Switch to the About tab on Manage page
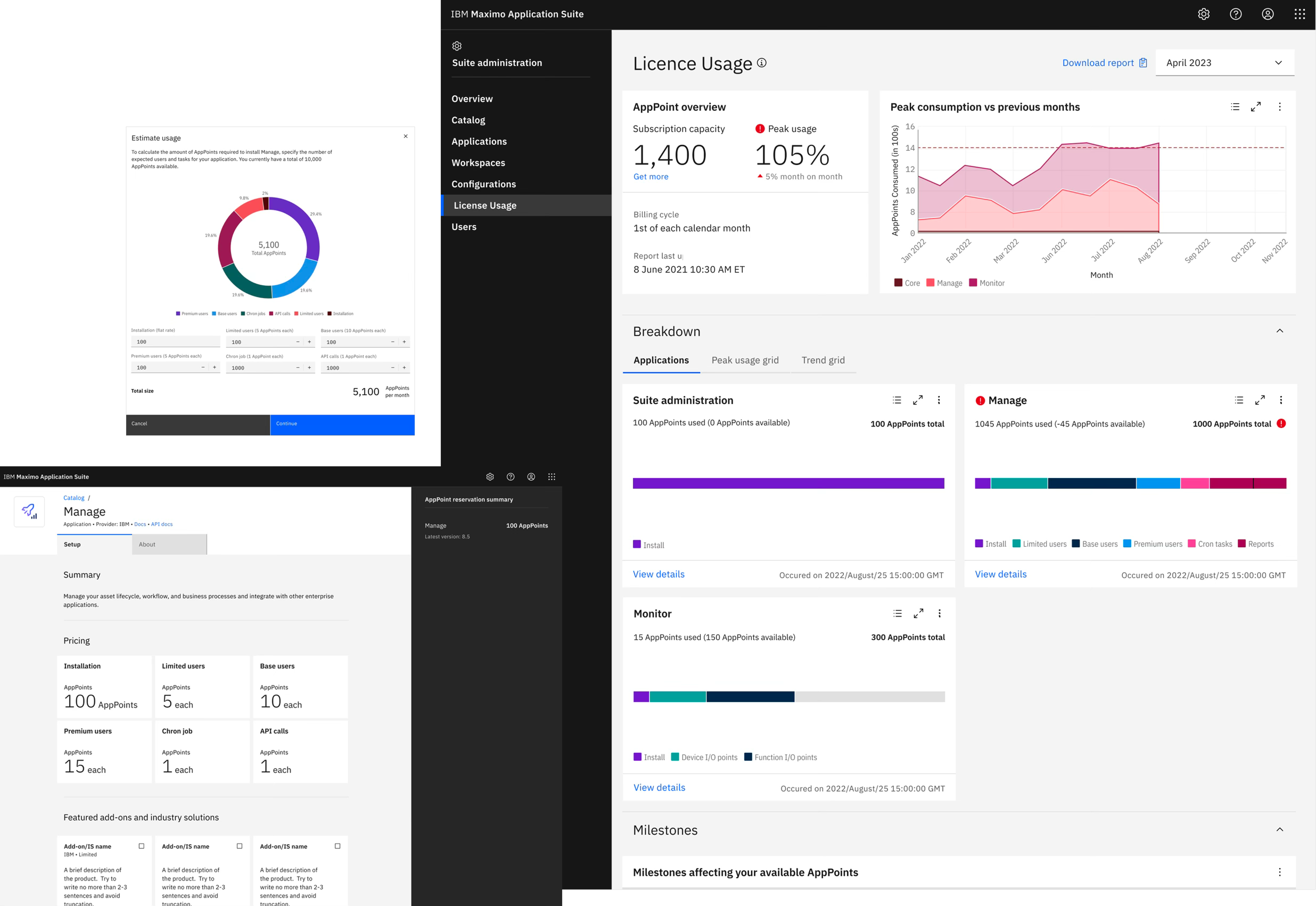Image resolution: width=1316 pixels, height=906 pixels. coord(147,544)
